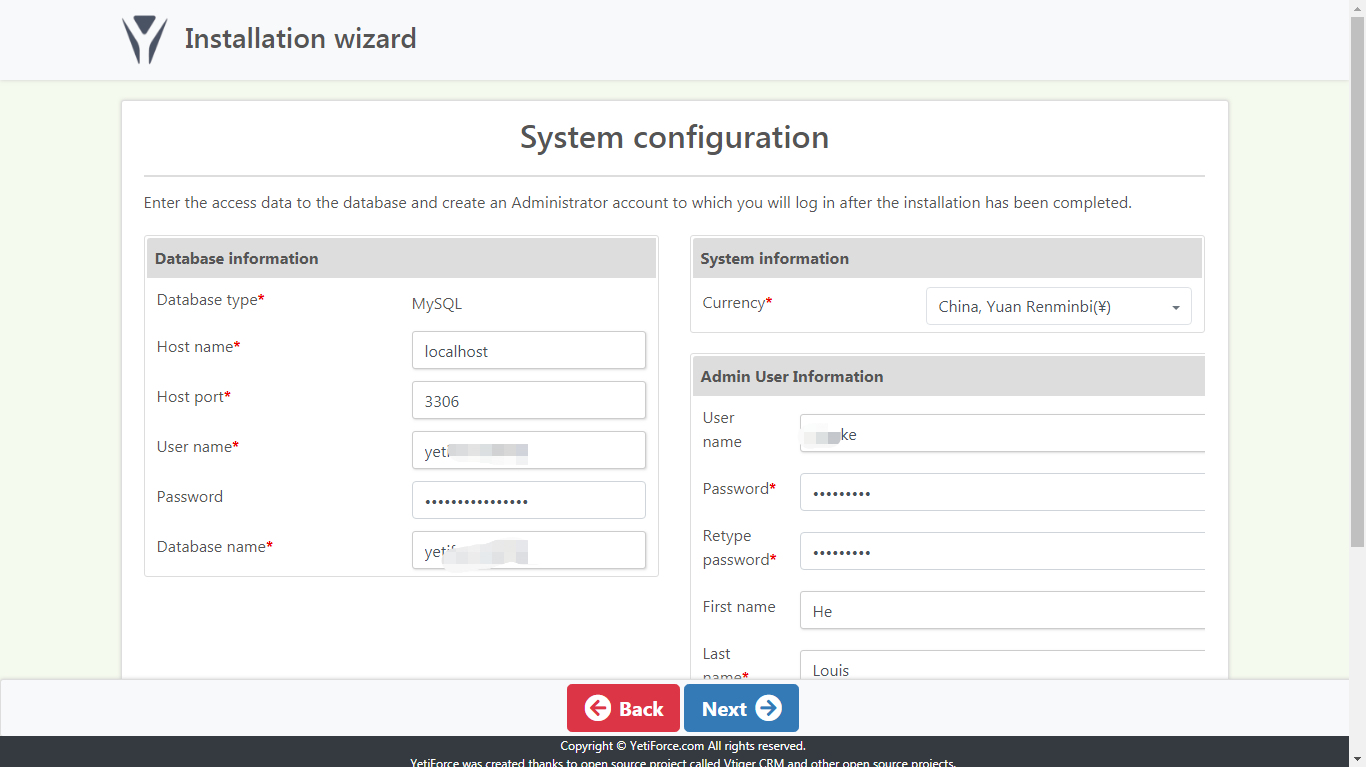
Task: Click the Database information section header
Action: (401, 258)
